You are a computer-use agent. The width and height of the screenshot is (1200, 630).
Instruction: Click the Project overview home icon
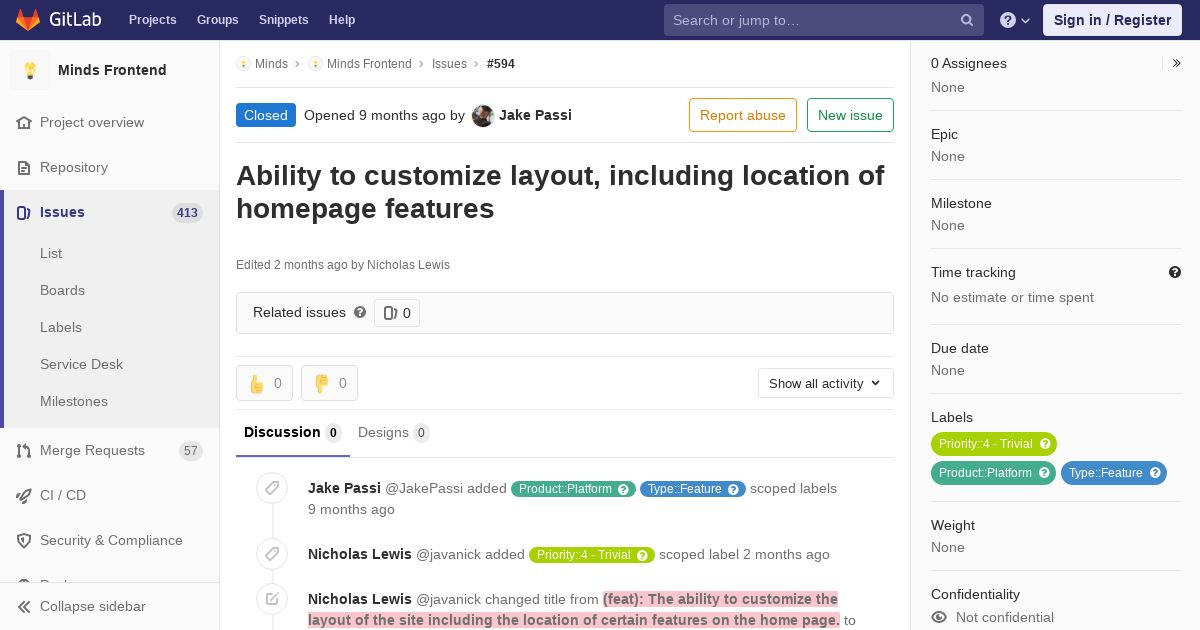click(24, 122)
